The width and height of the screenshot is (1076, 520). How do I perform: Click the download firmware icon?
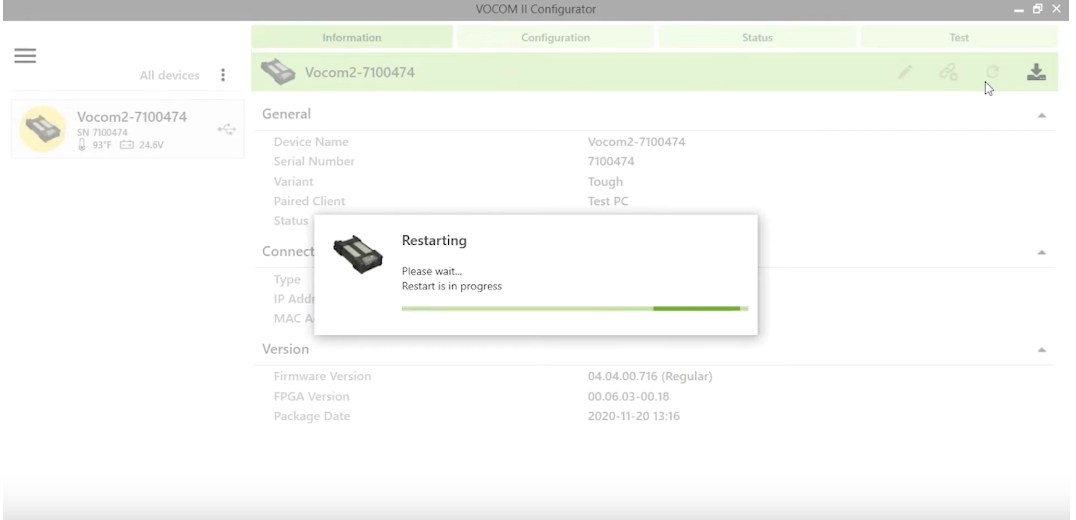(1036, 72)
